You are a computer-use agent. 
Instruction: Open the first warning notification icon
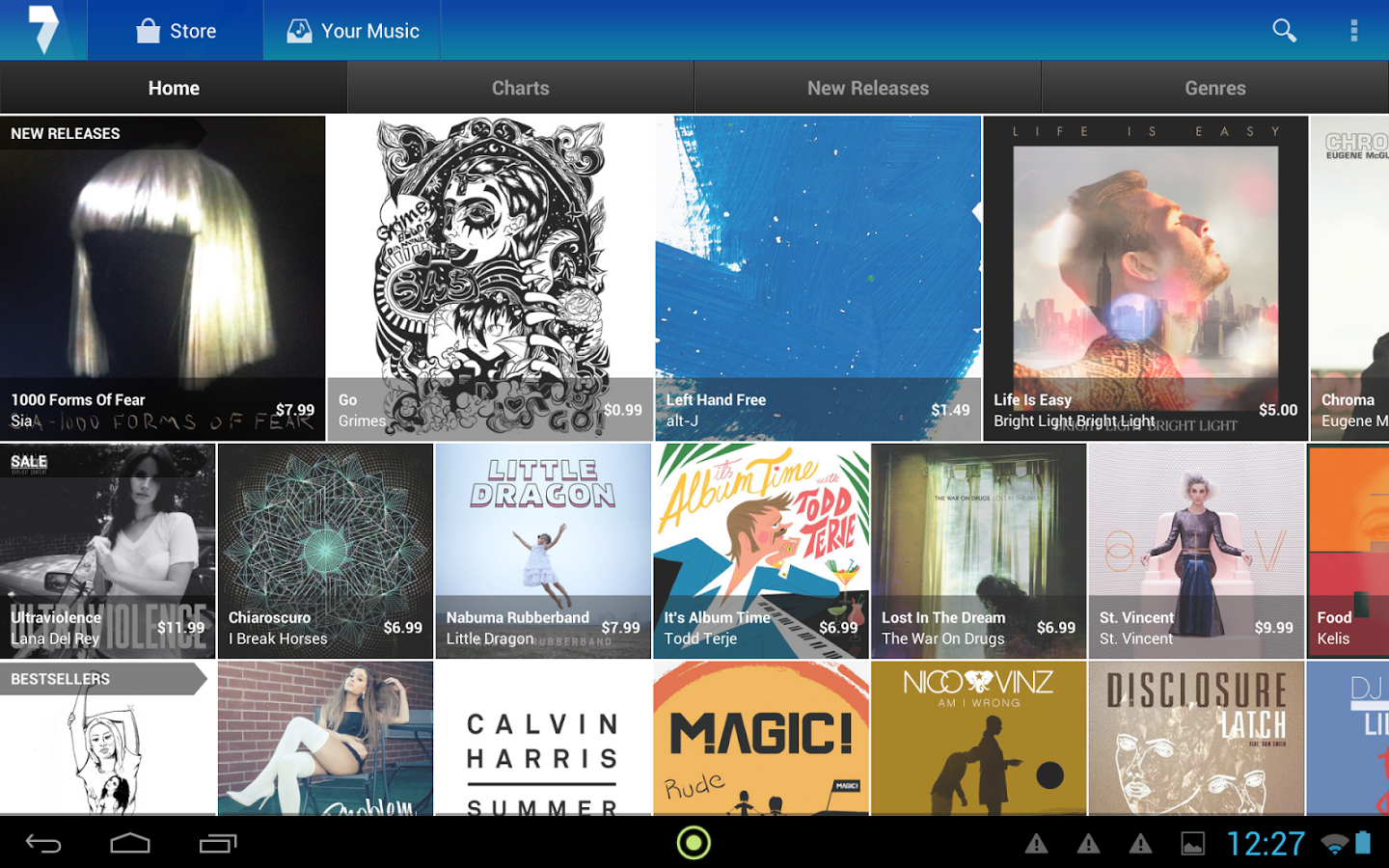pos(1037,844)
